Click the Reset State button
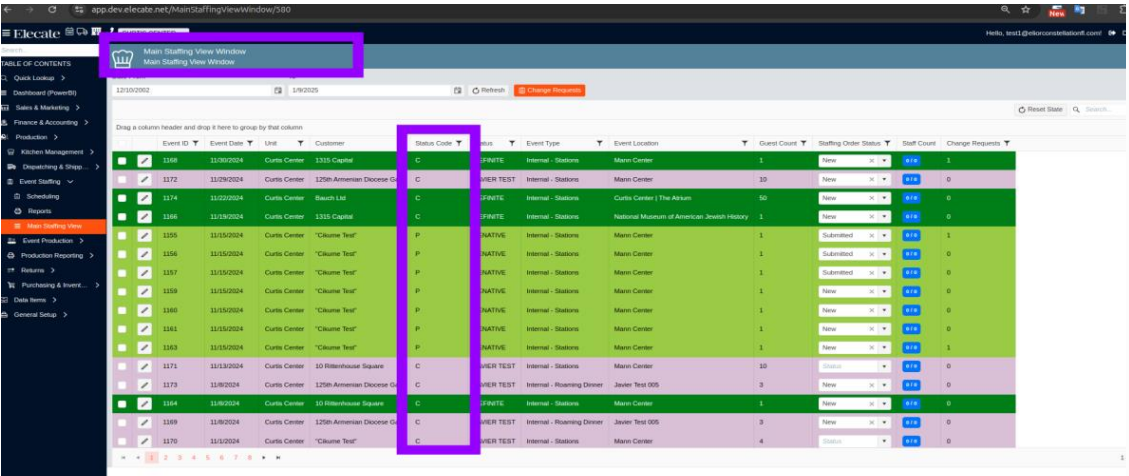The image size is (1129, 476). pyautogui.click(x=1040, y=109)
